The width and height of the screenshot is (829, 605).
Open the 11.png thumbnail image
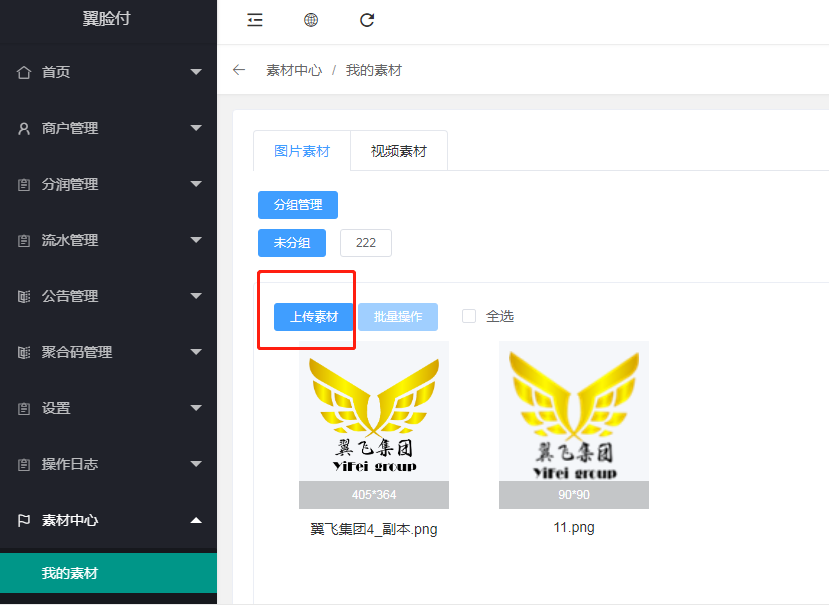(x=574, y=411)
